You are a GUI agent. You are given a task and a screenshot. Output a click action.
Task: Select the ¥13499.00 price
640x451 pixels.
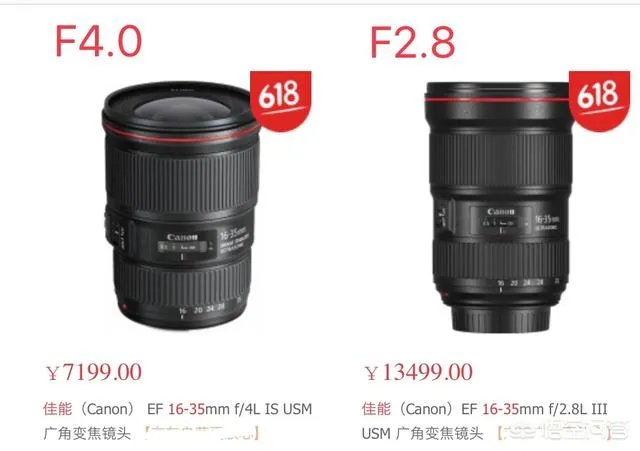click(419, 372)
